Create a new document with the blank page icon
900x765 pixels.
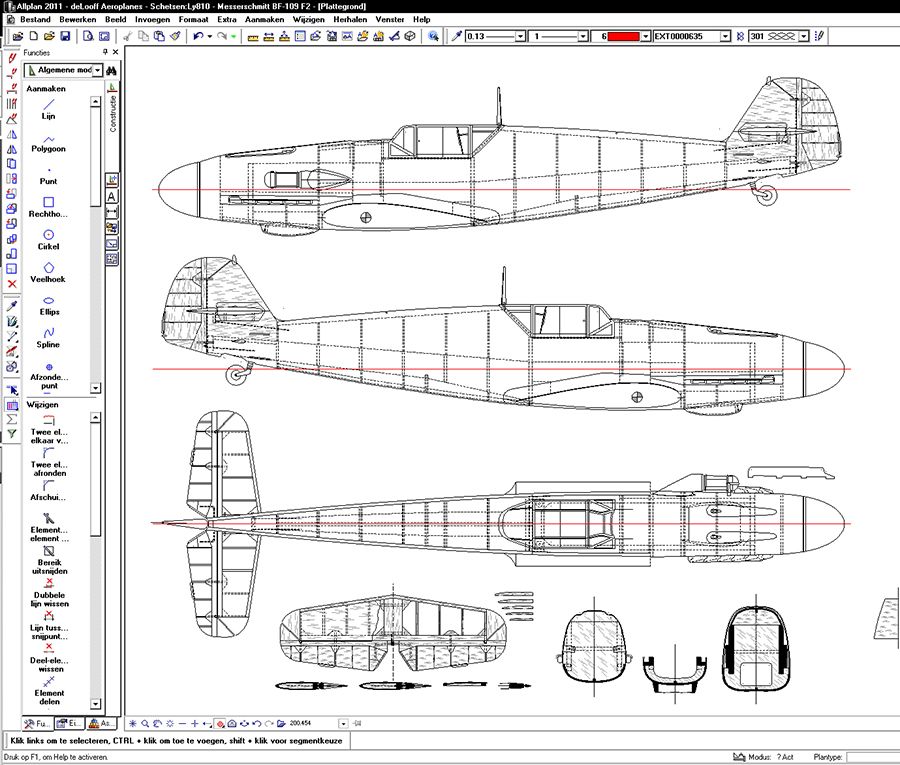pos(34,36)
